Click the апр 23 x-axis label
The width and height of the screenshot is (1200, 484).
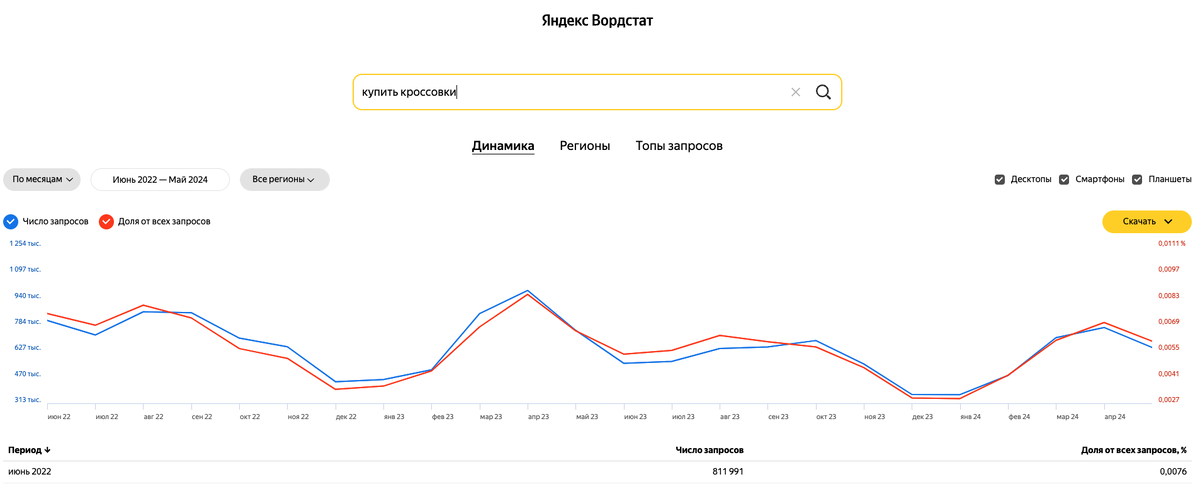coord(539,416)
